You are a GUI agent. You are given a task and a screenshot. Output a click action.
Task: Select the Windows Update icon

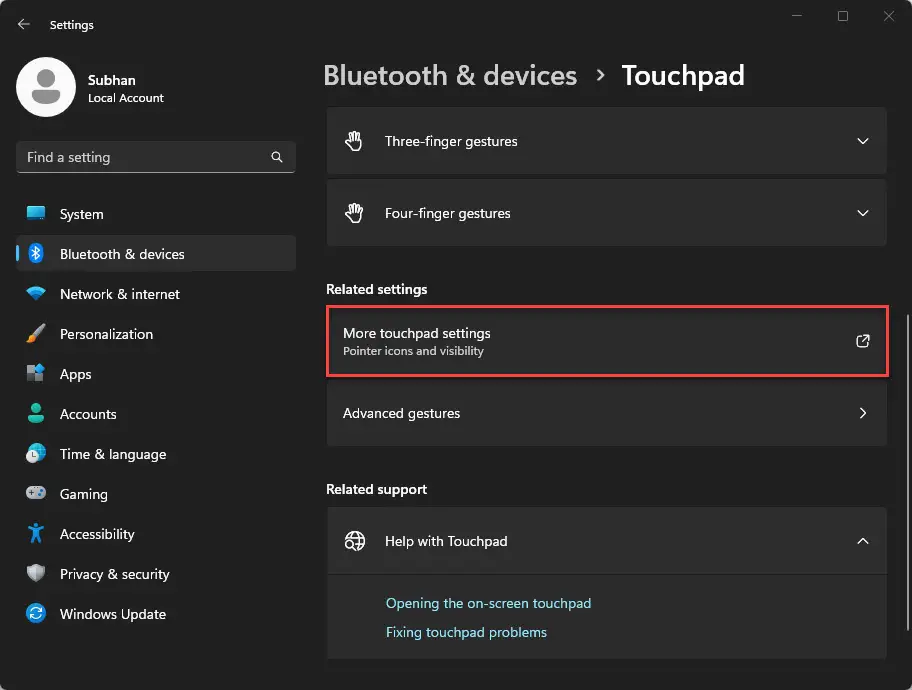[37, 614]
